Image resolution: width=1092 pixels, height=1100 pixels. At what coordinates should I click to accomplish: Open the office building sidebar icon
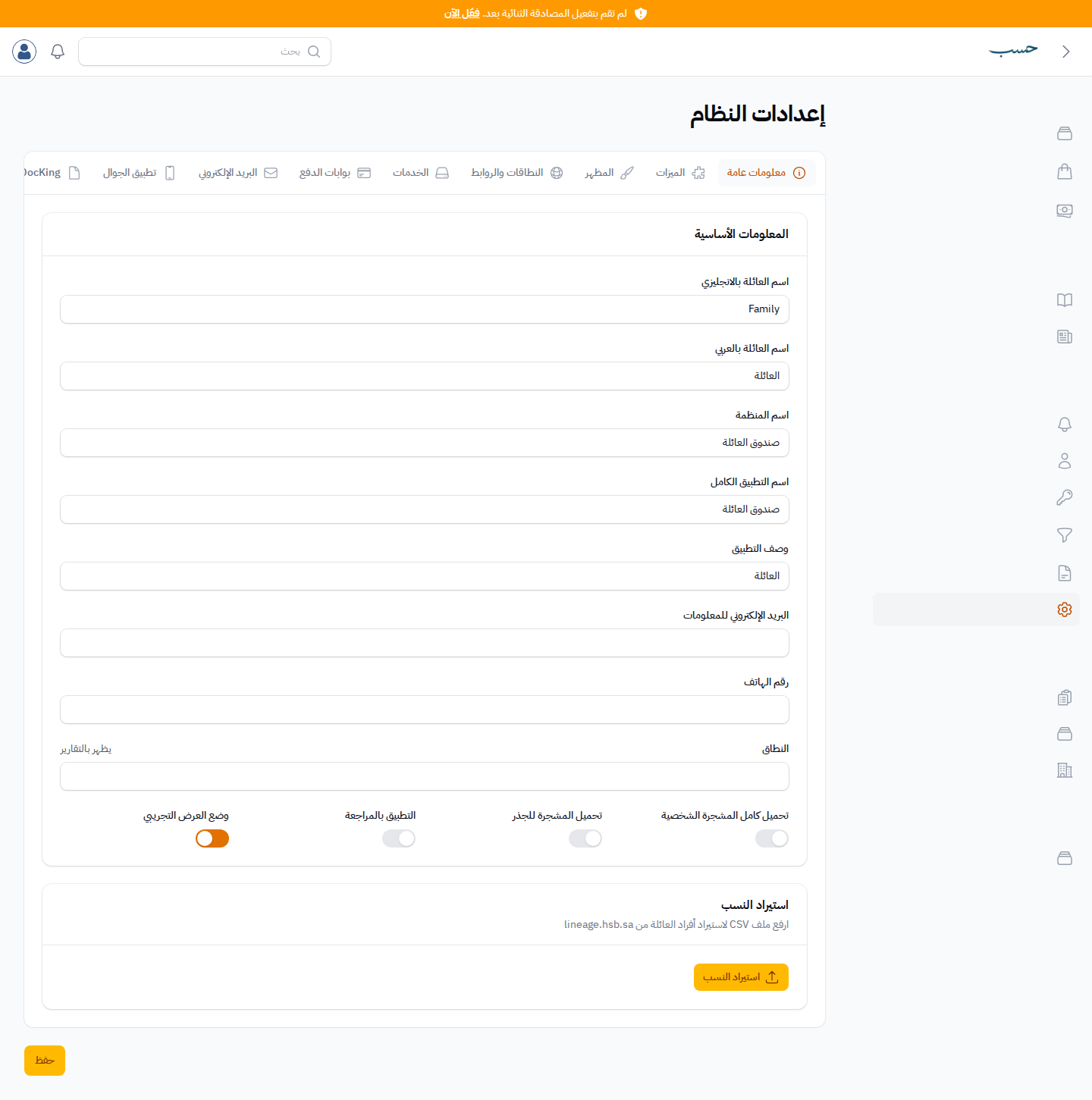[x=1065, y=770]
